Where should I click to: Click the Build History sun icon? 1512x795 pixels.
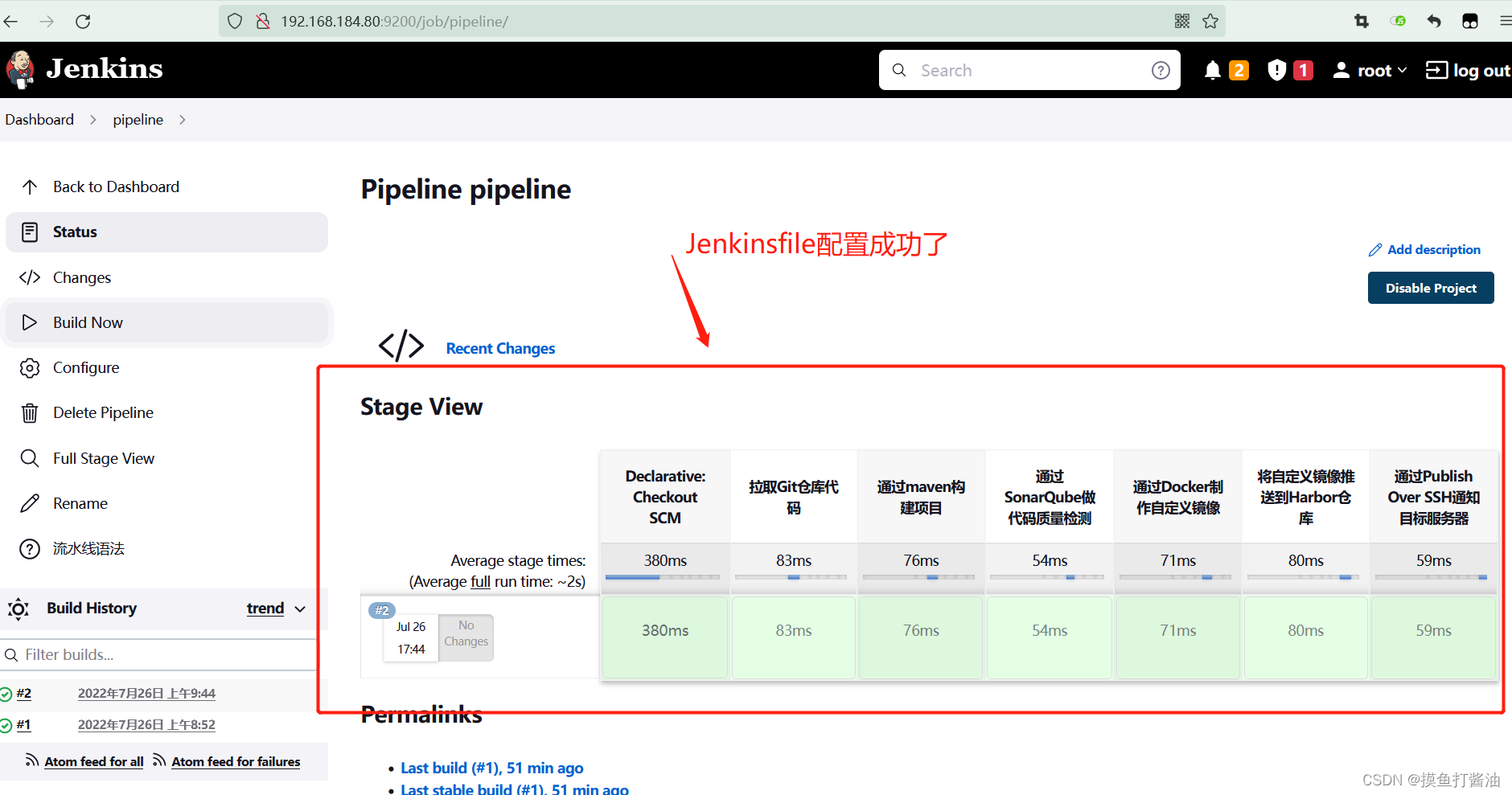(18, 609)
